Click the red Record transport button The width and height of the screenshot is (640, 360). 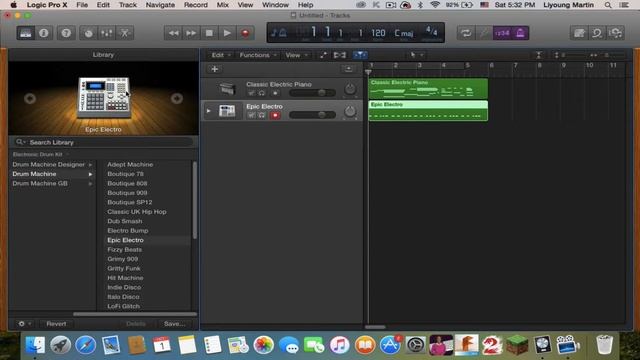(x=245, y=33)
